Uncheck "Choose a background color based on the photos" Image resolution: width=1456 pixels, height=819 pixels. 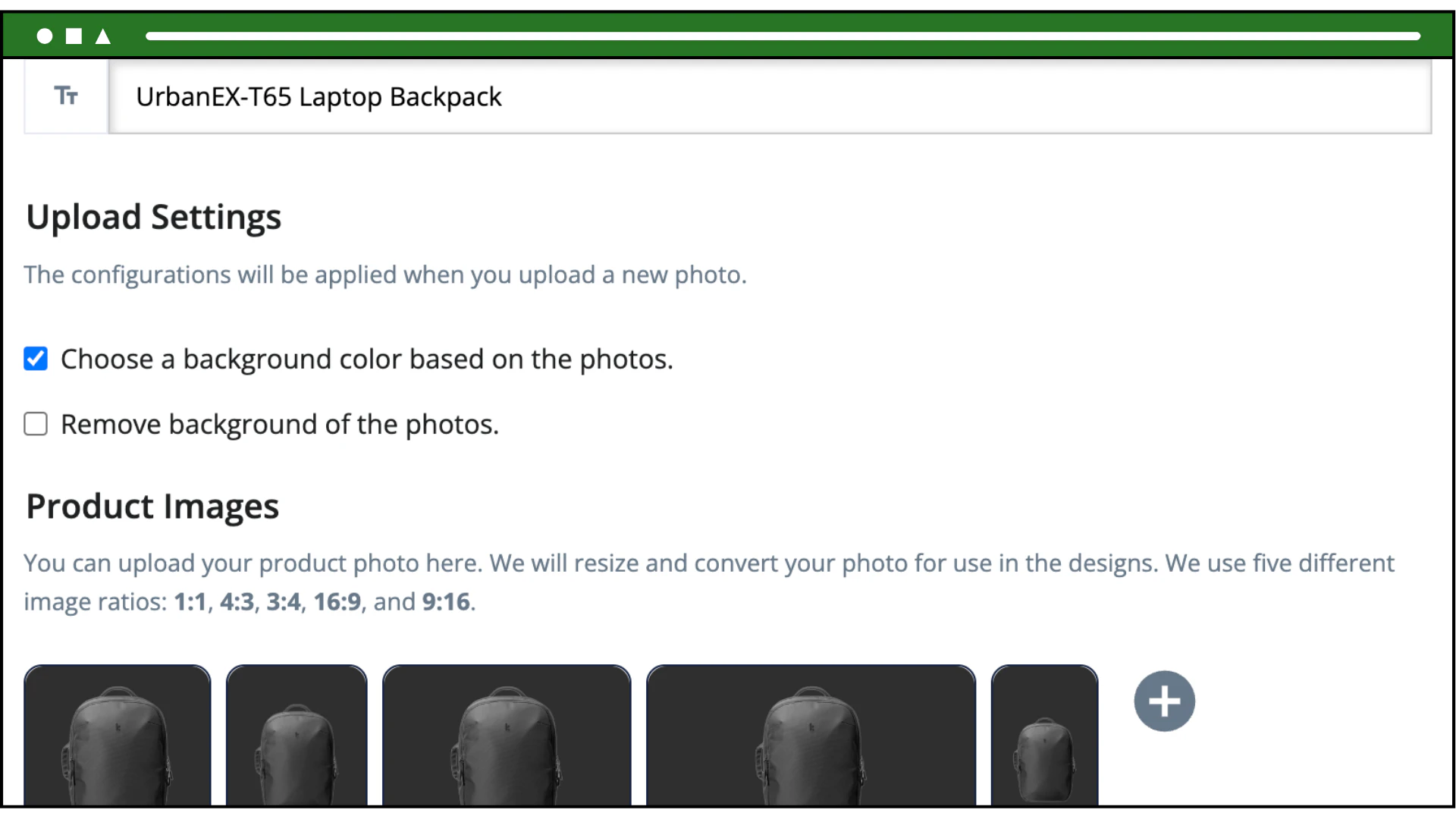(x=36, y=359)
